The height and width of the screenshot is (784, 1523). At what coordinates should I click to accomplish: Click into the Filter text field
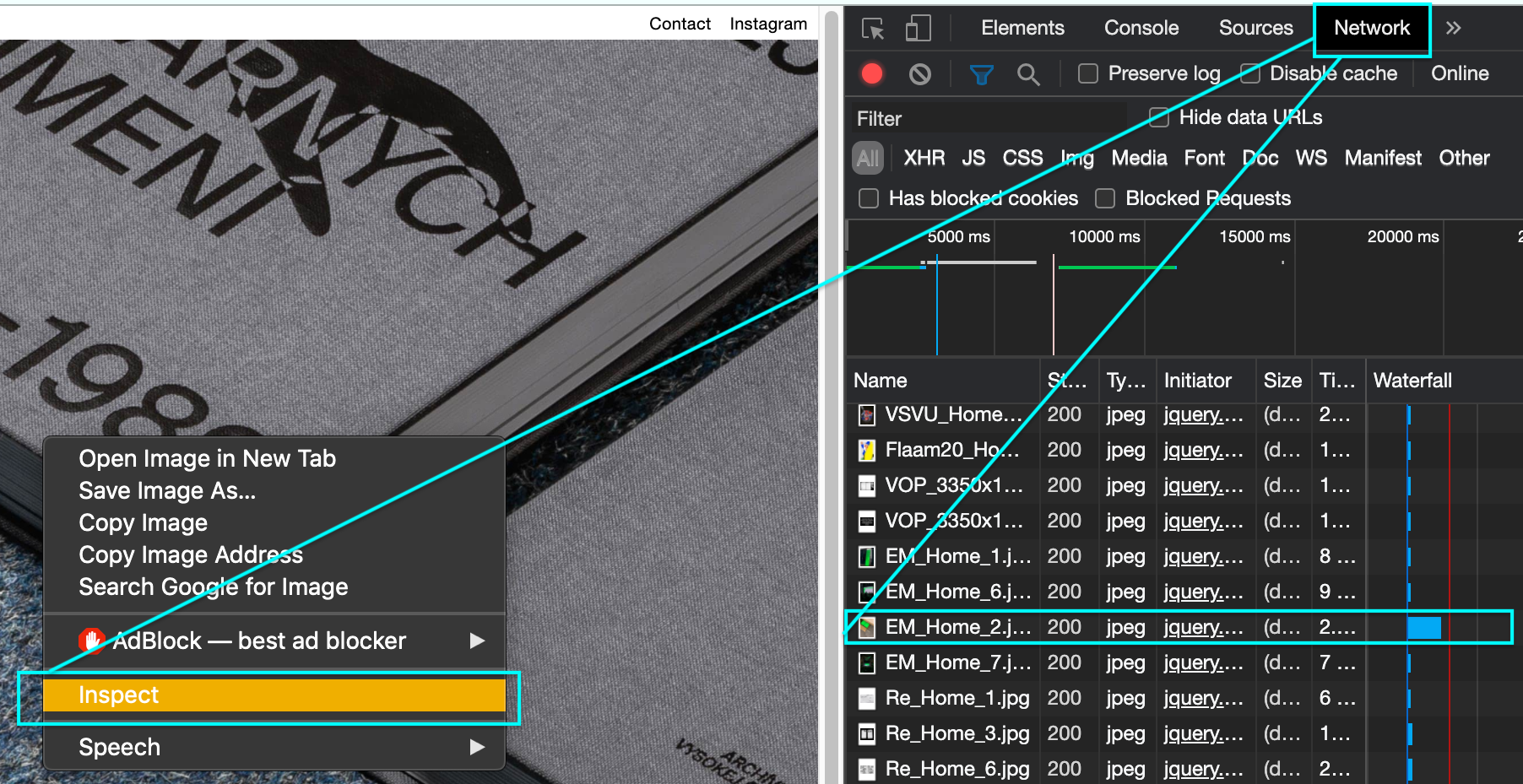[988, 119]
